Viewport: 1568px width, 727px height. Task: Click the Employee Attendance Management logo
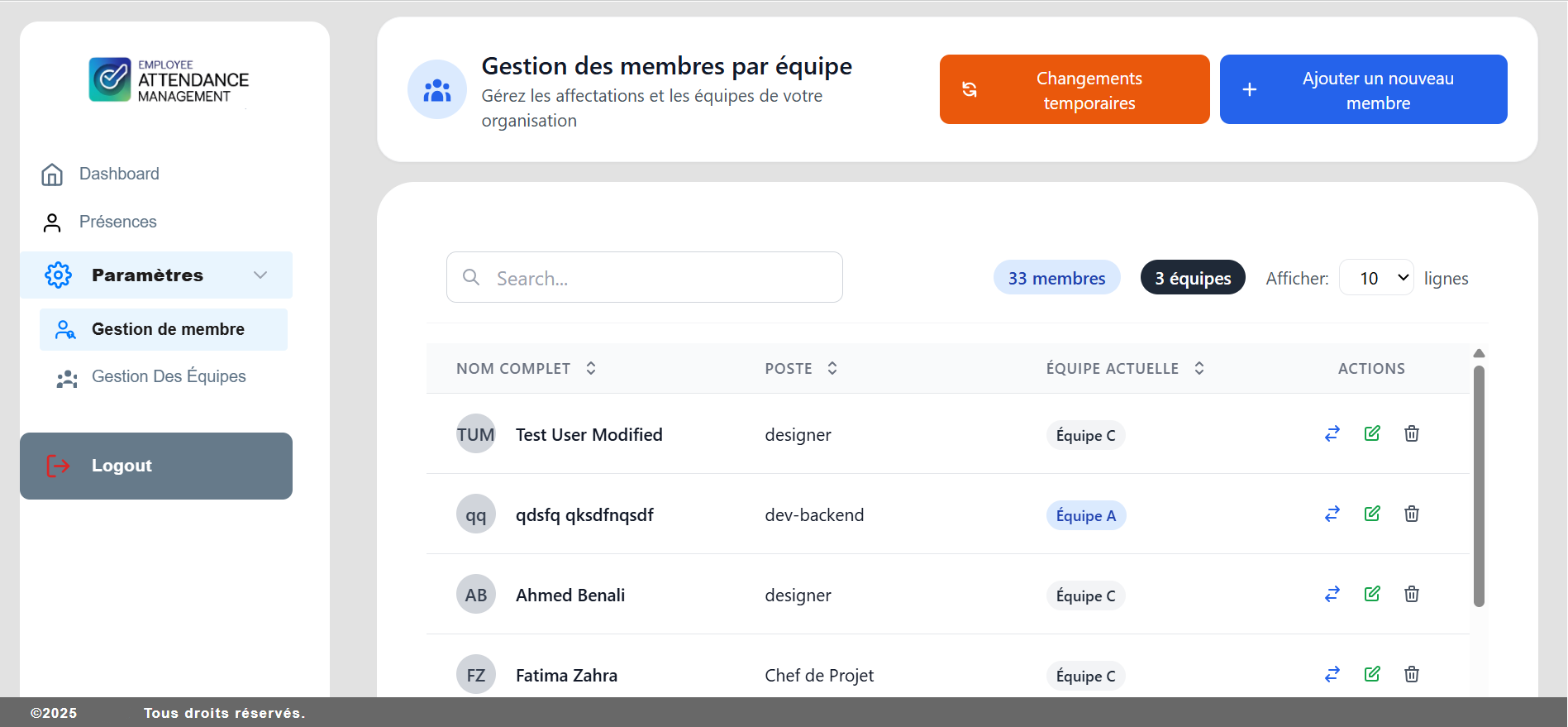tap(169, 80)
